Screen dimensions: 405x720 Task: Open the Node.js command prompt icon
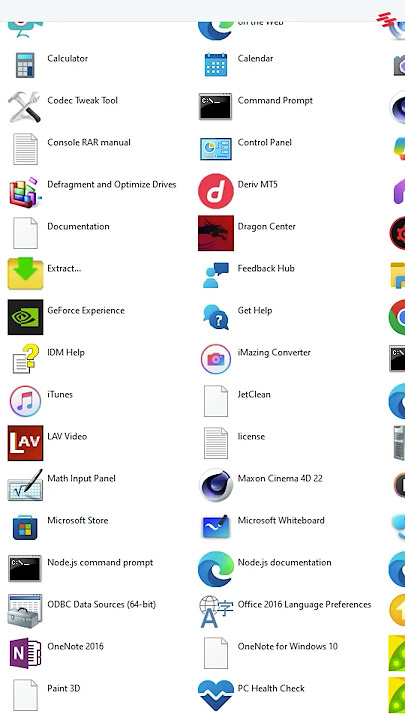point(25,568)
